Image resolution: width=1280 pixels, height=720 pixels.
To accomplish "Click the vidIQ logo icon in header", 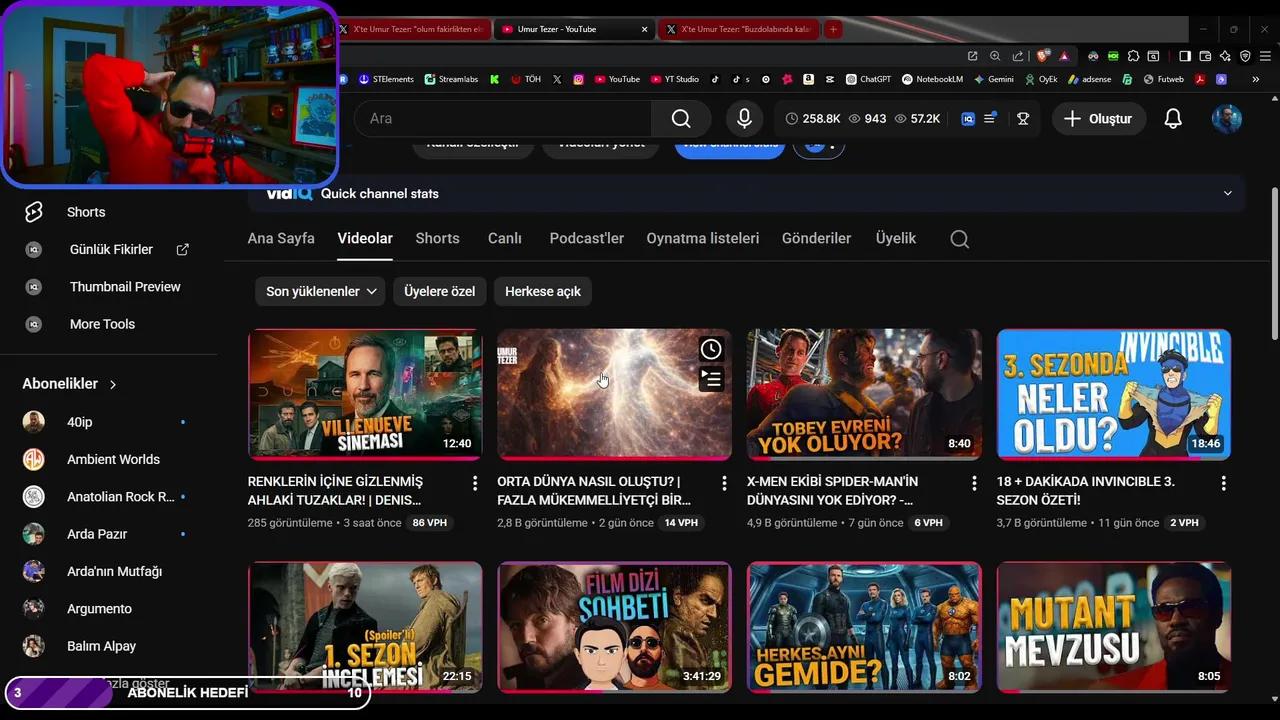I will [x=967, y=118].
